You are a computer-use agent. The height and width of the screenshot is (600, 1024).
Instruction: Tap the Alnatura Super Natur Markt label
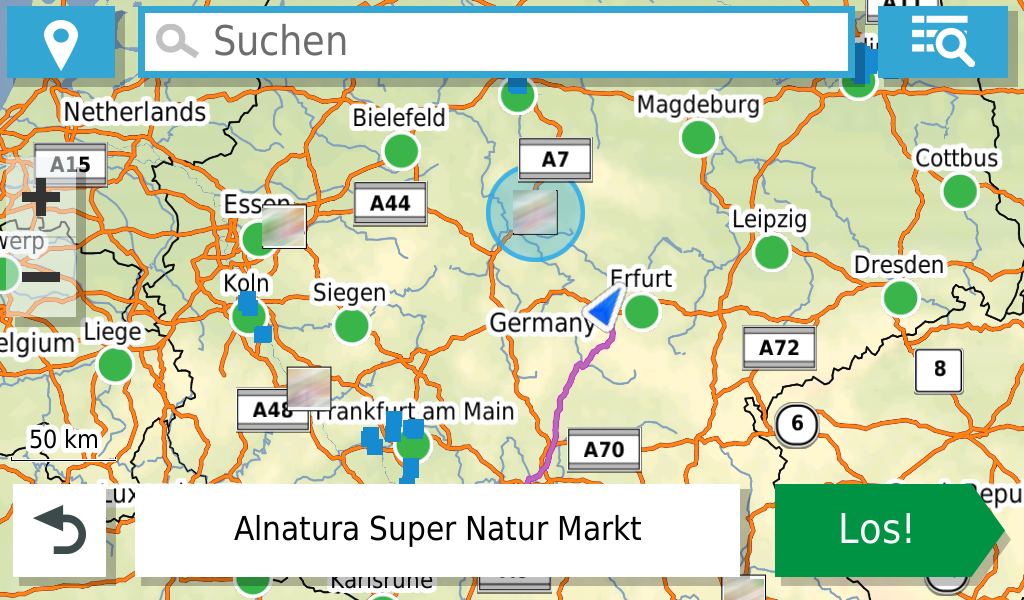point(437,530)
